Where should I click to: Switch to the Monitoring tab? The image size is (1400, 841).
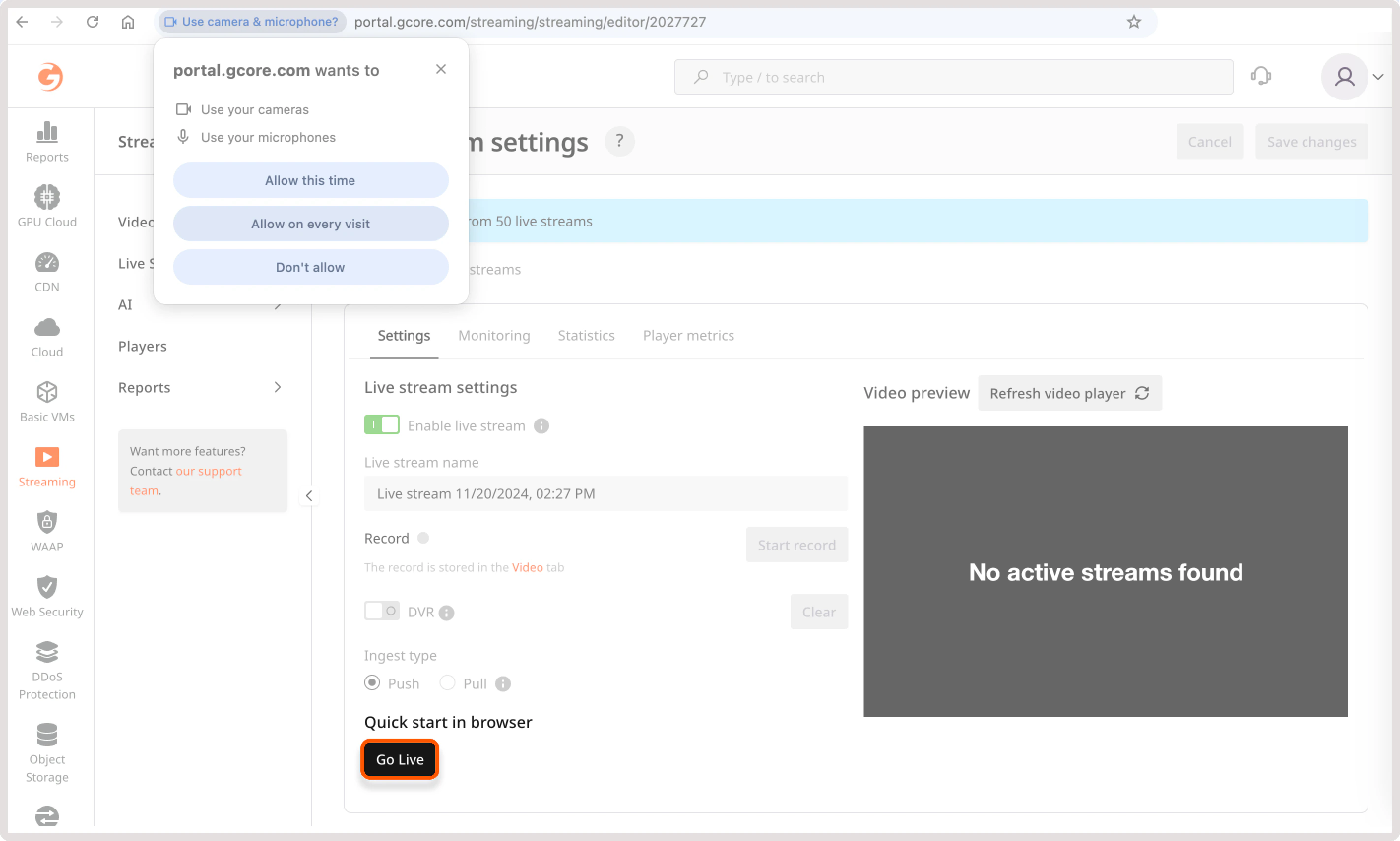click(x=493, y=335)
